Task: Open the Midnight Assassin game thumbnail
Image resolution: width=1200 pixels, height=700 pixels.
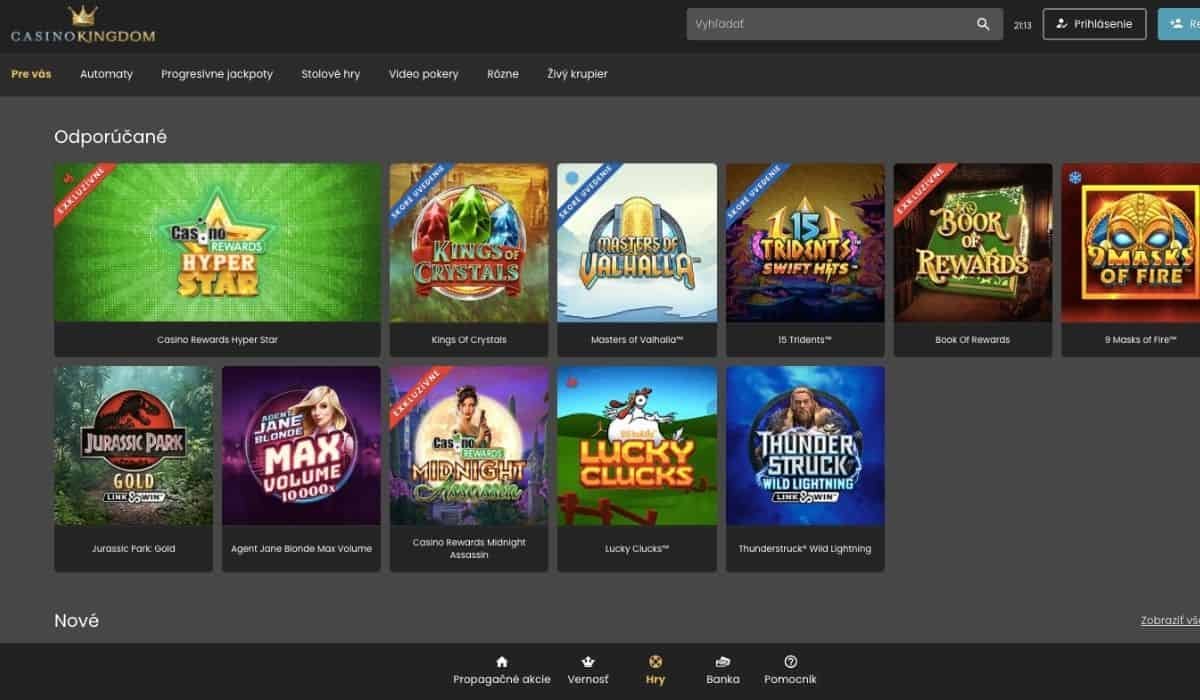Action: click(469, 446)
